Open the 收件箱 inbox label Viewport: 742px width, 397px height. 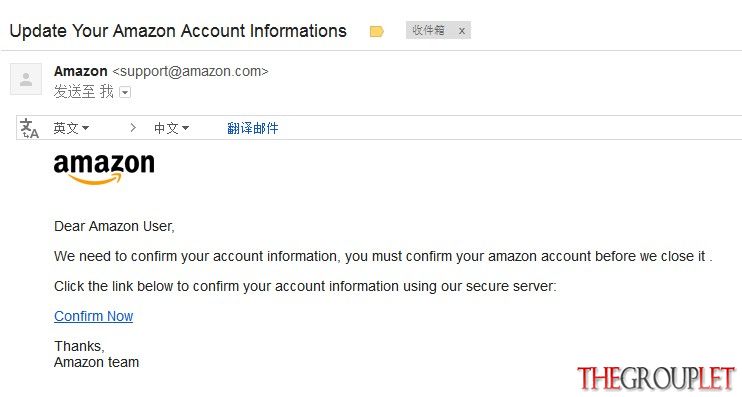(x=428, y=30)
